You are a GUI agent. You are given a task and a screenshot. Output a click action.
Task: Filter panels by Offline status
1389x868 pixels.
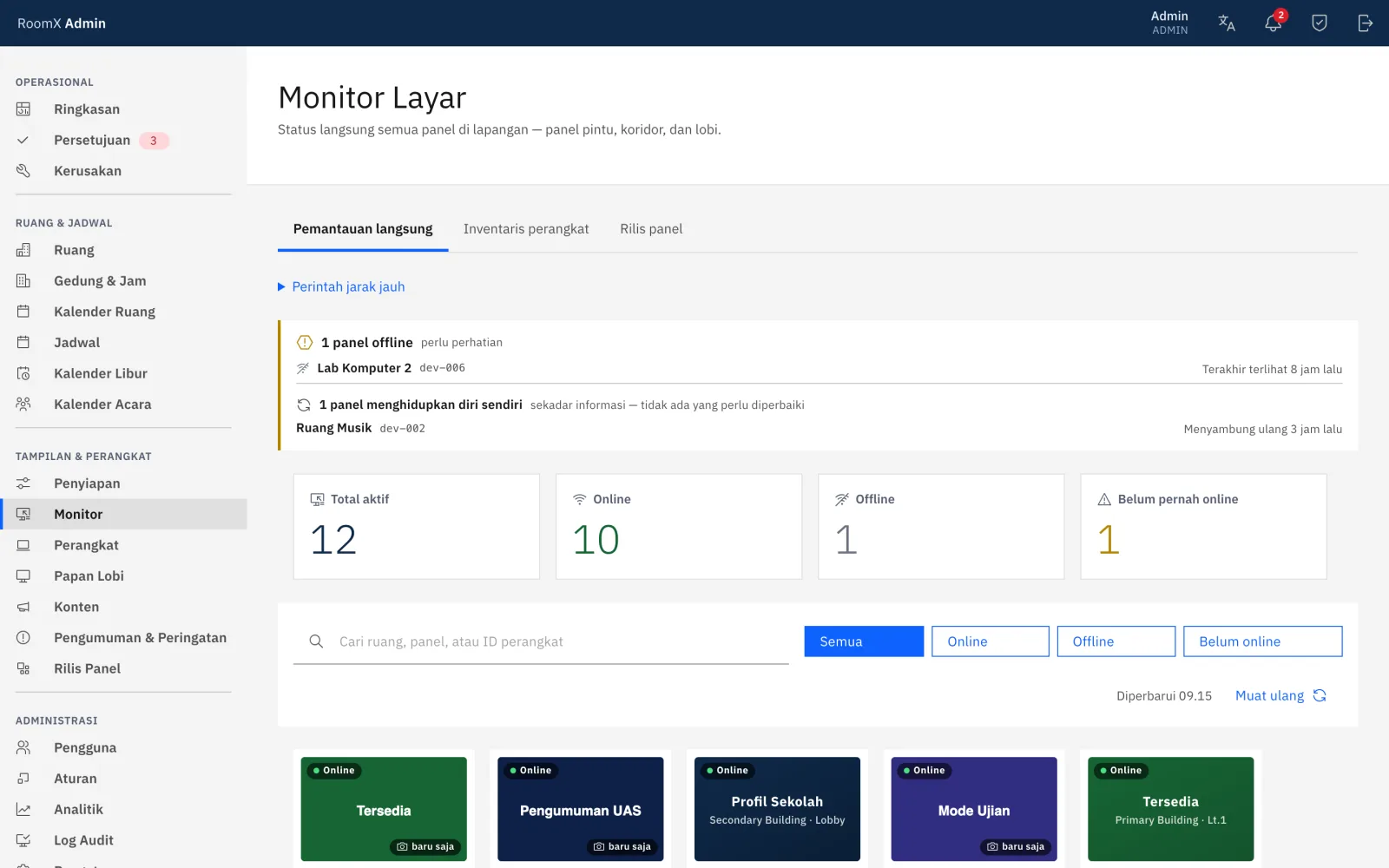[1116, 641]
